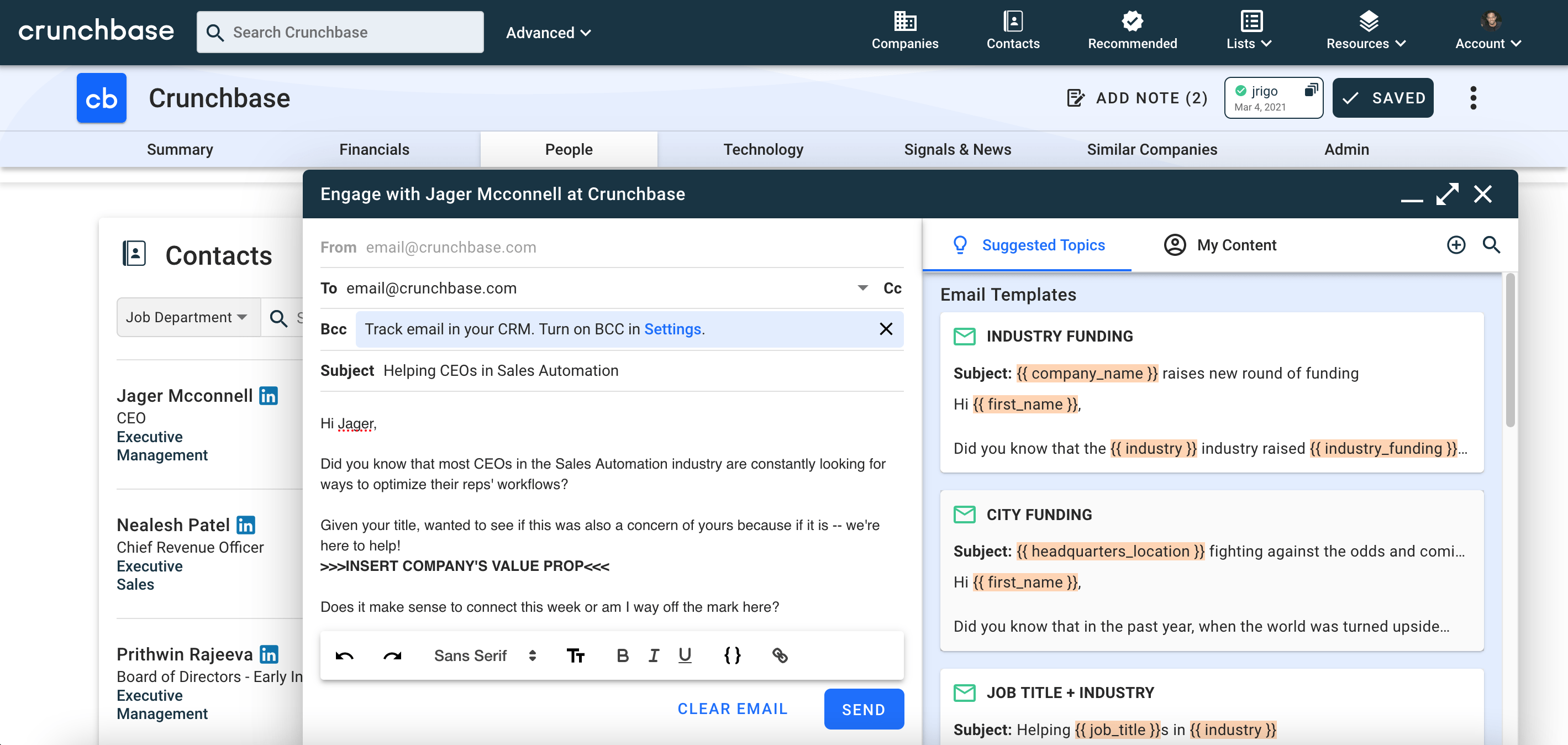Click the SEND button

(863, 709)
